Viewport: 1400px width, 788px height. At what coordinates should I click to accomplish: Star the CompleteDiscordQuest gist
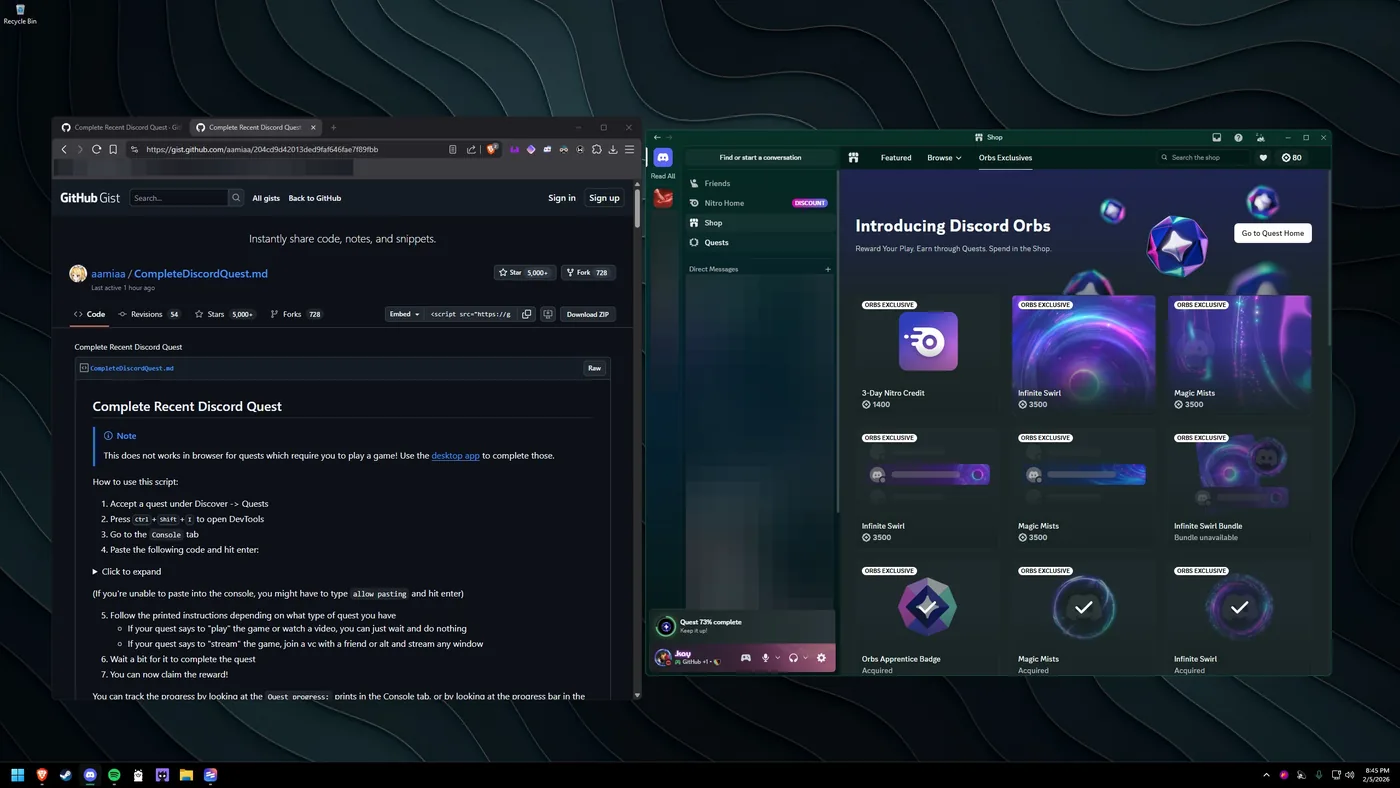pyautogui.click(x=525, y=273)
